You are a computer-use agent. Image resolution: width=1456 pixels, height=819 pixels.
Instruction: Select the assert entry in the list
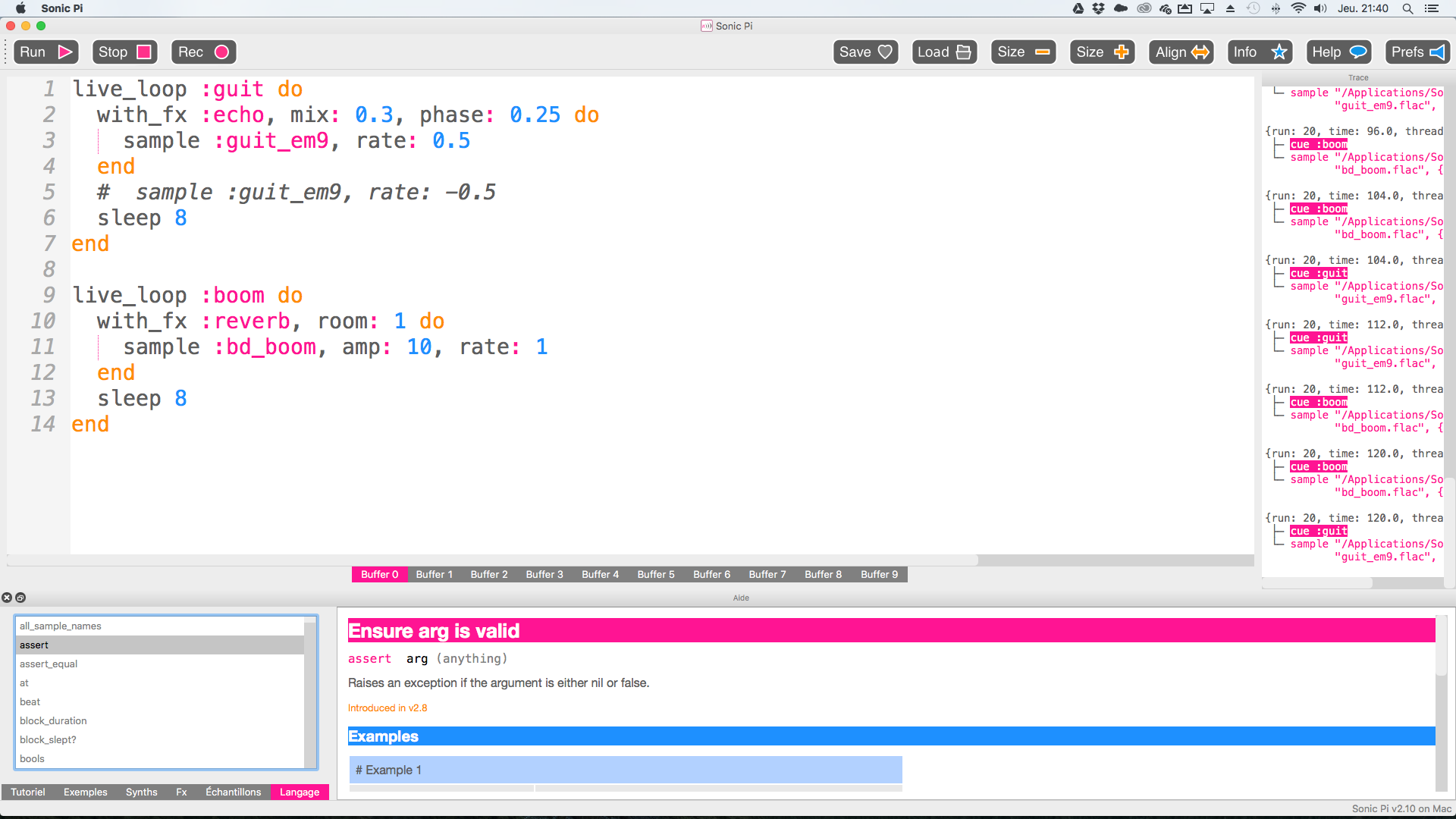160,645
